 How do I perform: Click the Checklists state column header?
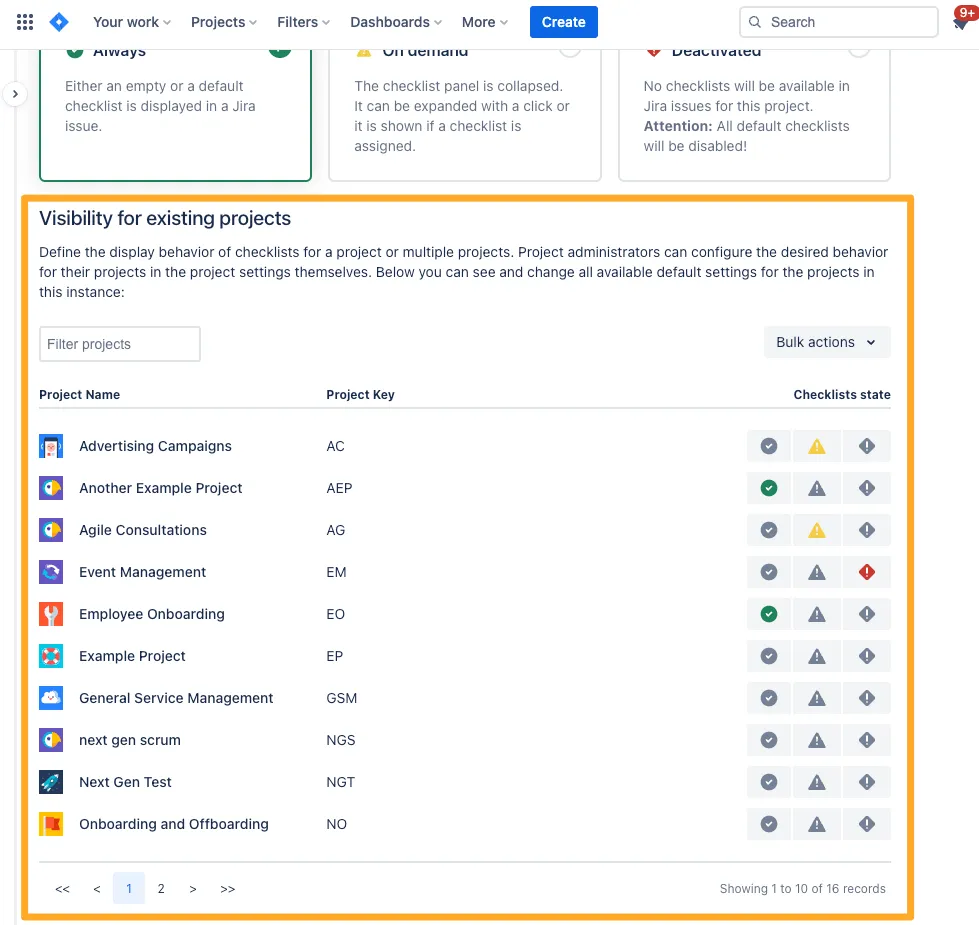(842, 394)
